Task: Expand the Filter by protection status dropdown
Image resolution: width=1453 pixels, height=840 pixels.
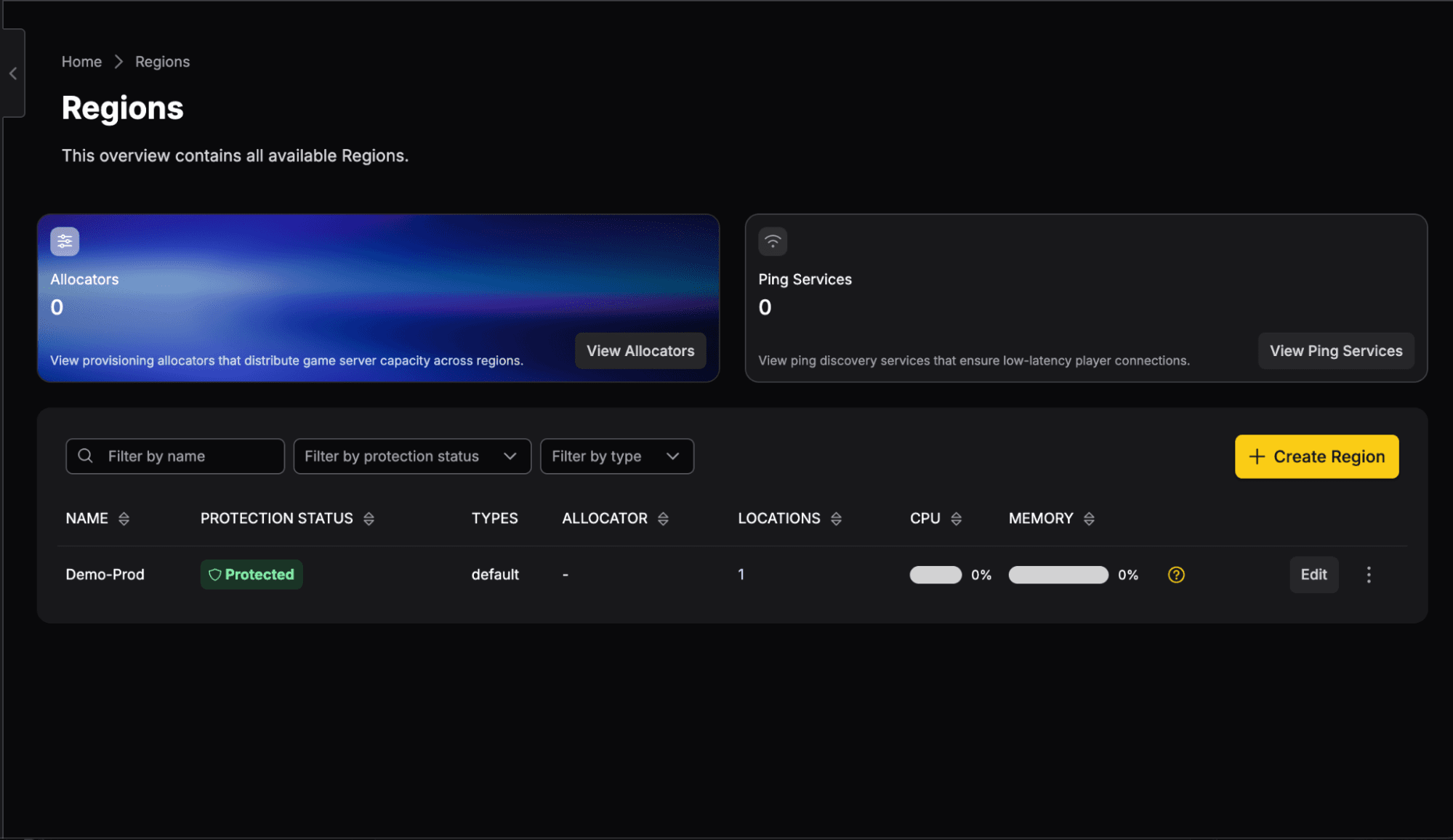Action: tap(412, 456)
